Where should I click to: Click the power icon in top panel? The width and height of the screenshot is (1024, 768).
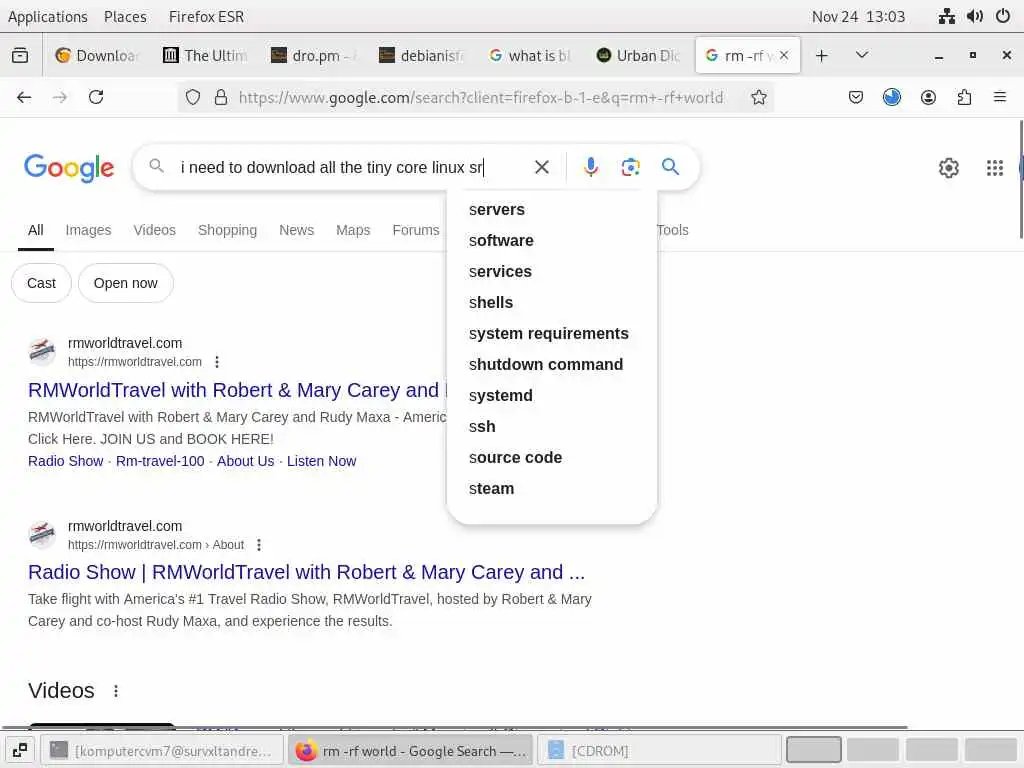click(1003, 16)
